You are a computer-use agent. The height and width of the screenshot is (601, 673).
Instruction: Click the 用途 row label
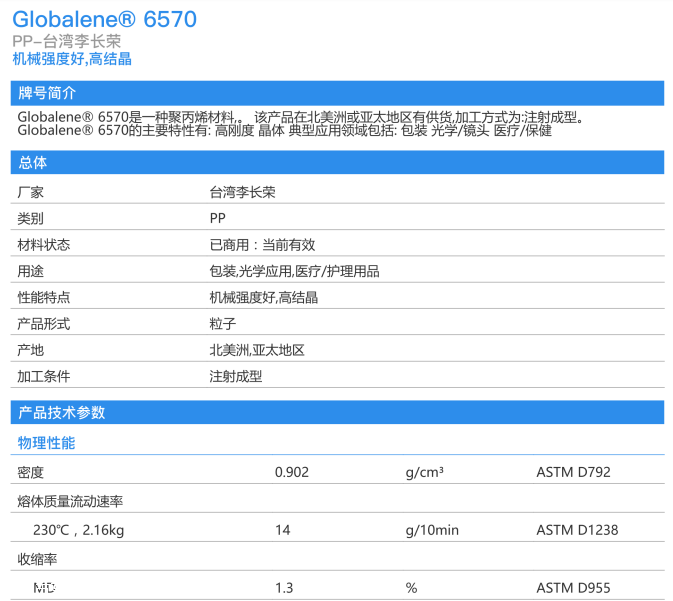point(30,271)
